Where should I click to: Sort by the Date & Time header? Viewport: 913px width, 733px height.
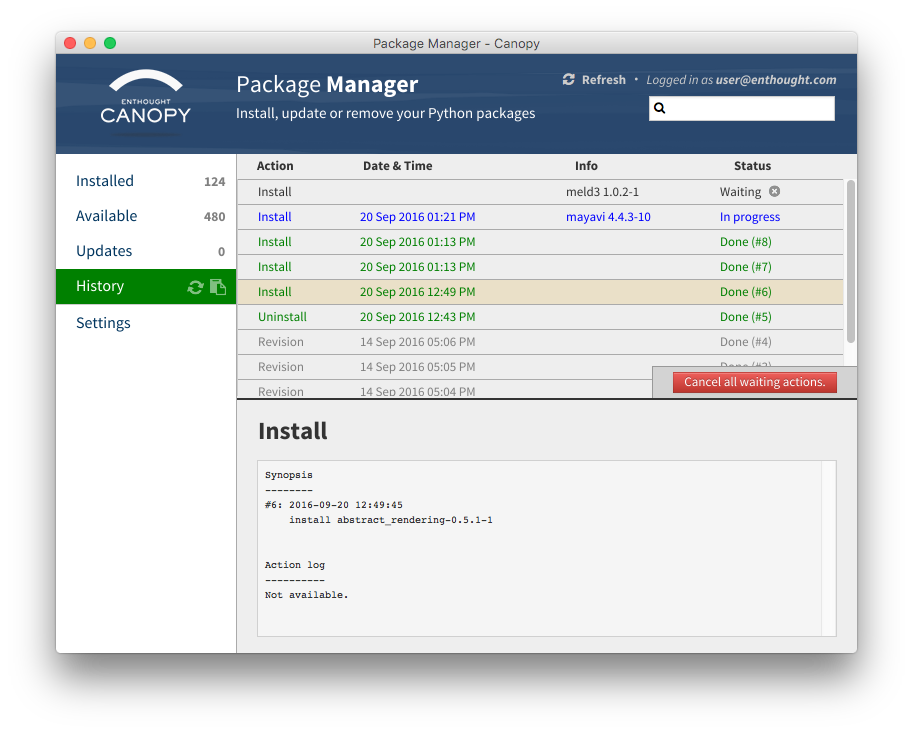pyautogui.click(x=398, y=166)
